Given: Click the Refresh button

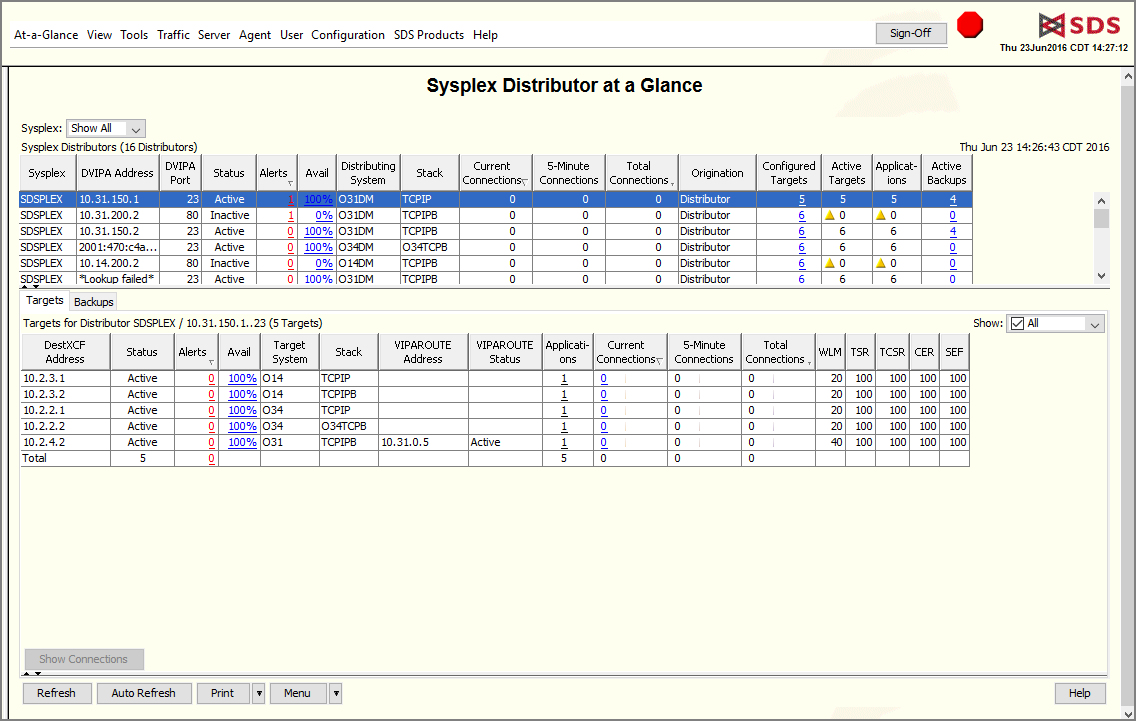Looking at the screenshot, I should [57, 693].
